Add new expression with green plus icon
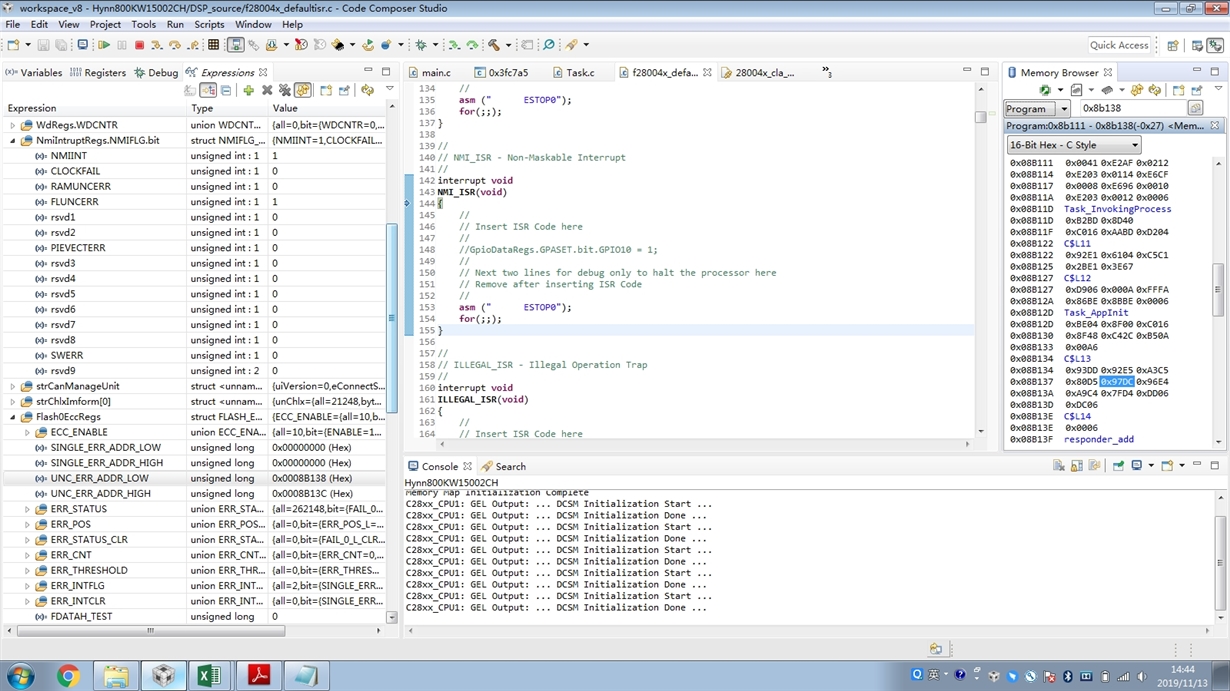The image size is (1230, 691). 248,90
